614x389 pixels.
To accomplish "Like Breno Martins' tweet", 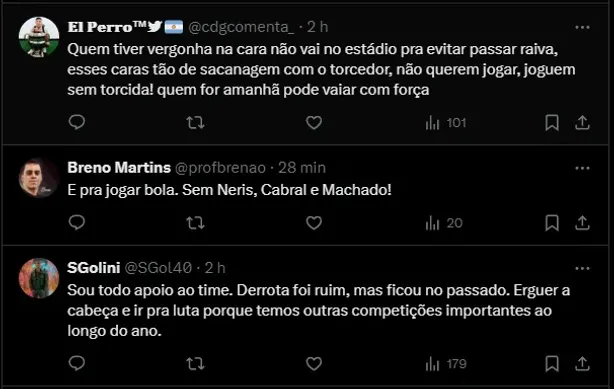I will 314,223.
